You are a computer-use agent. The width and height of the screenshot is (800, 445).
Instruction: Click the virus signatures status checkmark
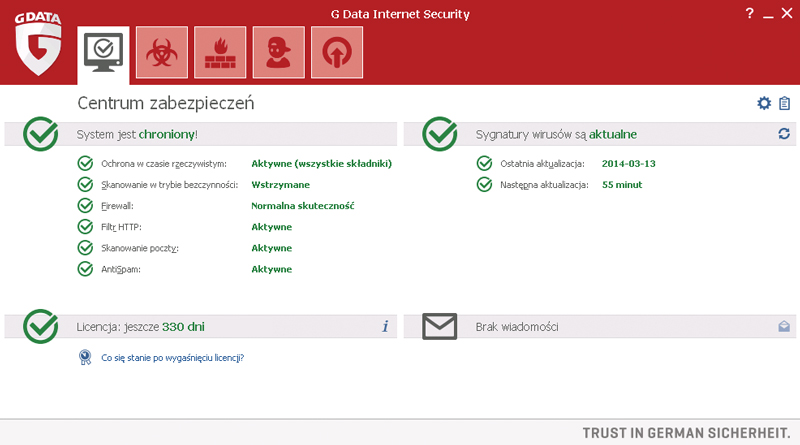[439, 134]
